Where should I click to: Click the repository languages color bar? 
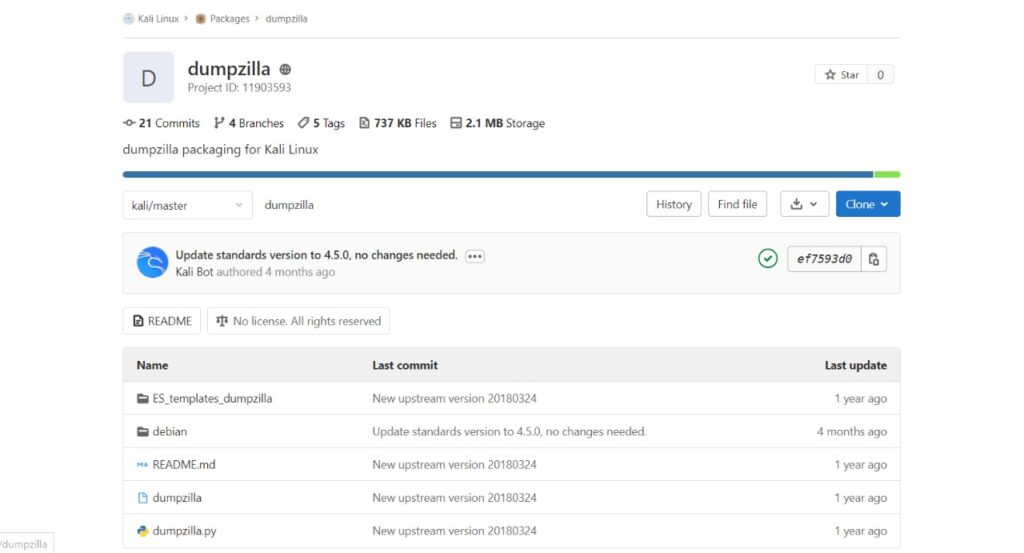pos(511,174)
